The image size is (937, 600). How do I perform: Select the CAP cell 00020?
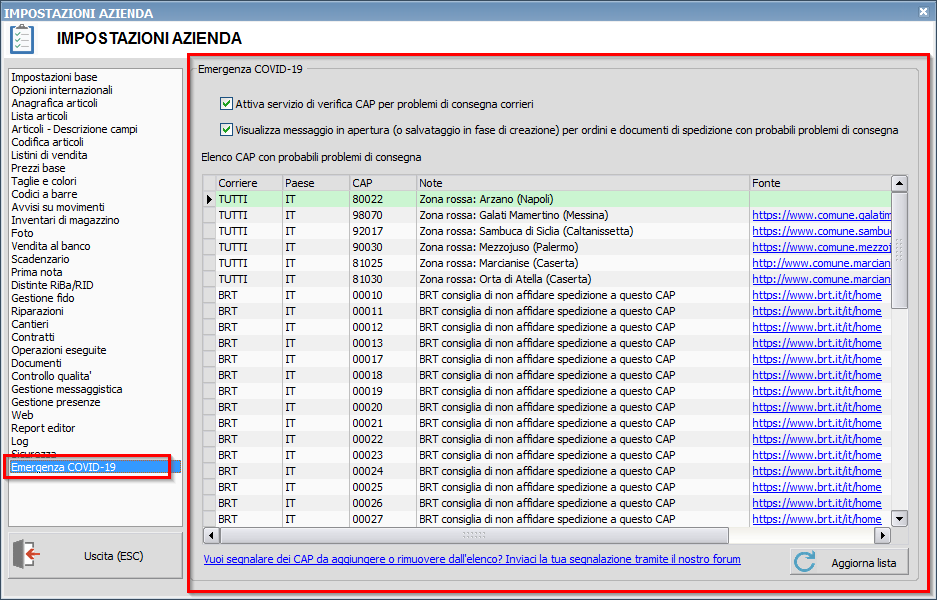point(383,407)
